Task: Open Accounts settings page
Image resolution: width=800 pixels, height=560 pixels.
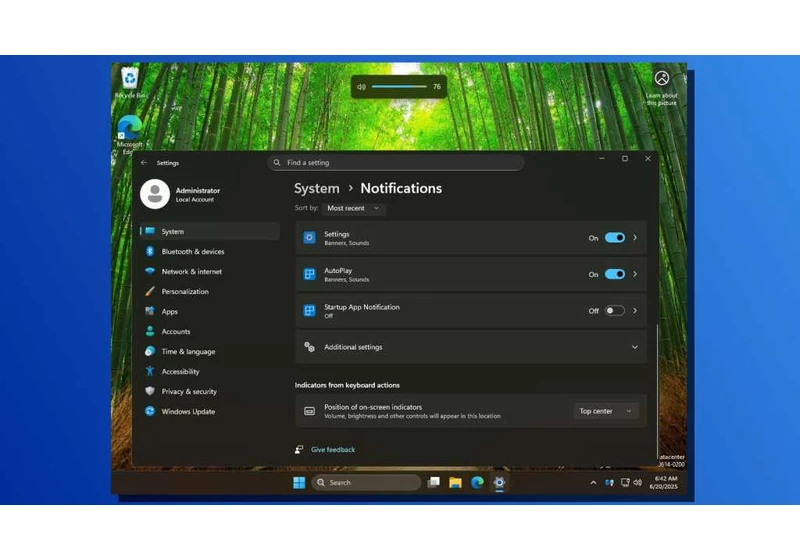Action: pos(210,332)
